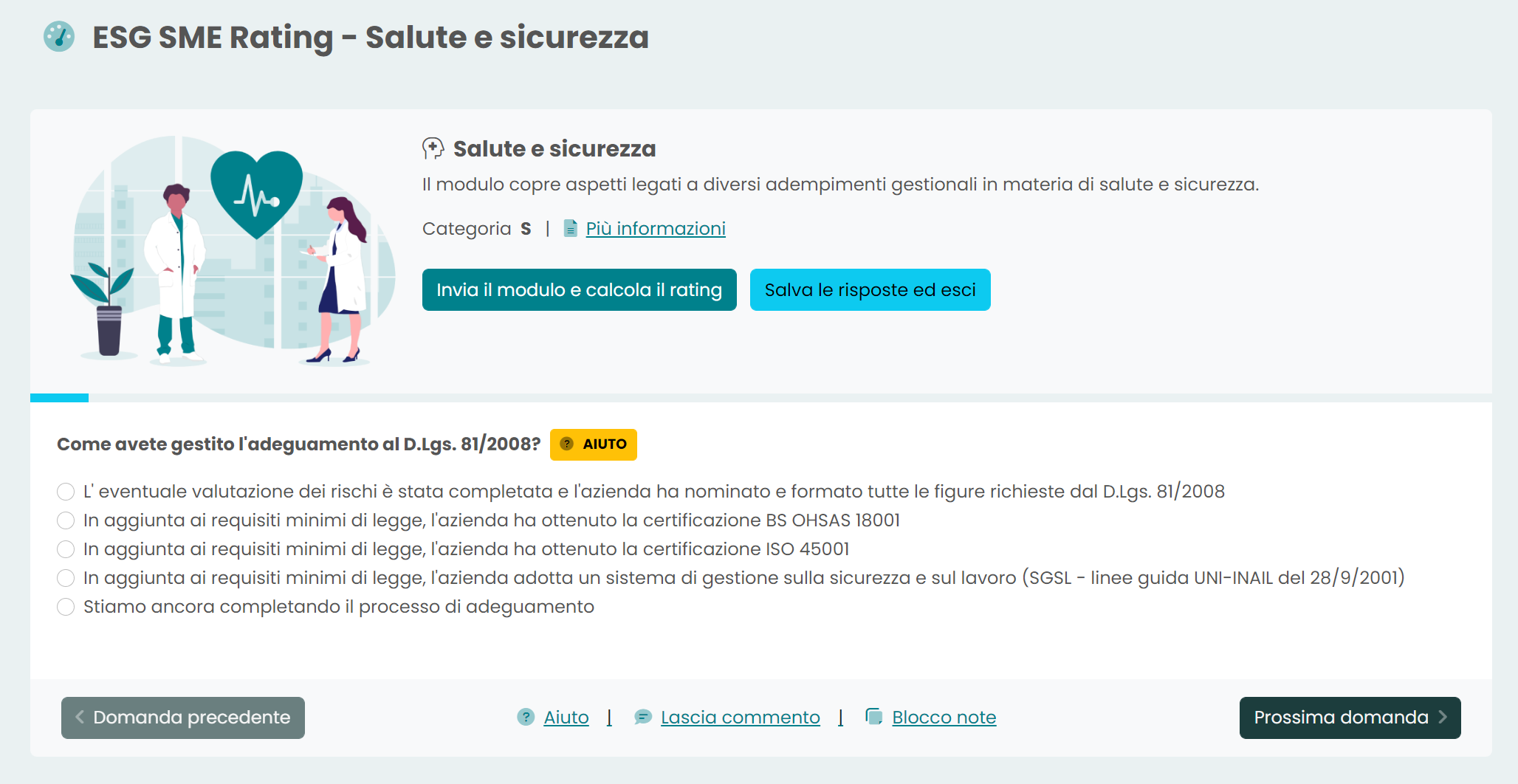Select the BS OHSAS 18001 certification option
This screenshot has width=1518, height=784.
click(66, 520)
